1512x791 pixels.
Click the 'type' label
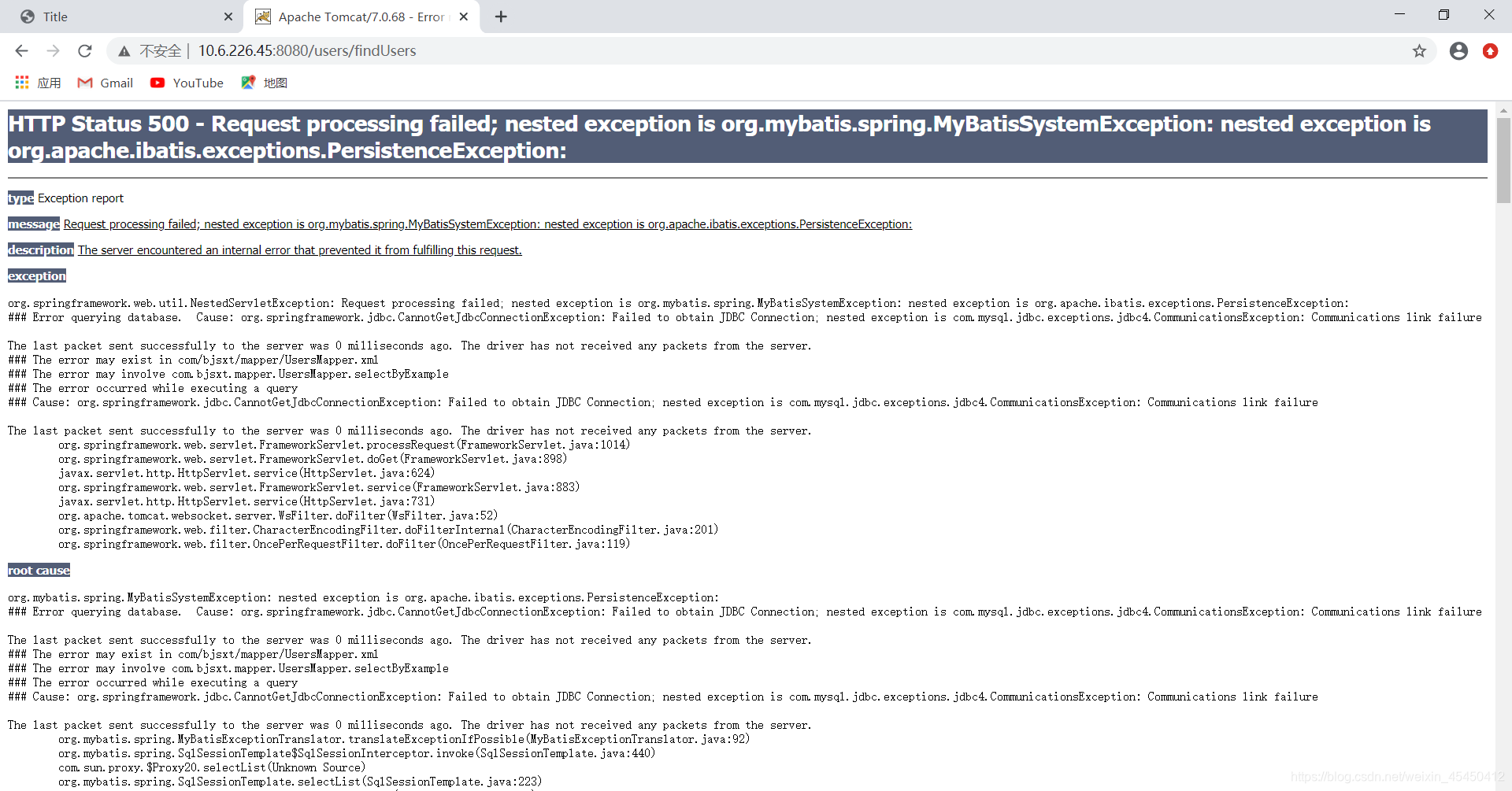pos(20,198)
